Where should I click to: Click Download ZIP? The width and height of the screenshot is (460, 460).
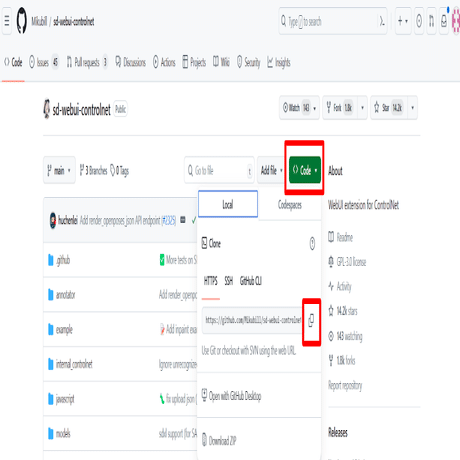(x=223, y=441)
